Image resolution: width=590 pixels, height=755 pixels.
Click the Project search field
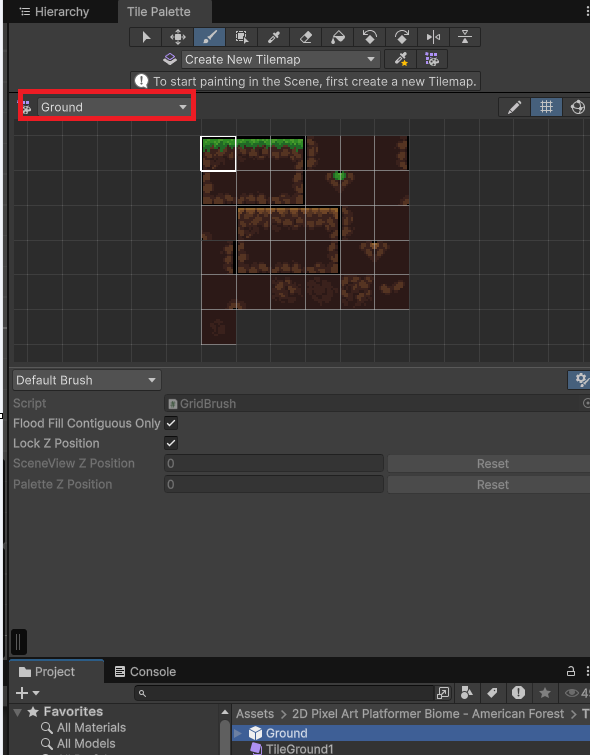(284, 693)
